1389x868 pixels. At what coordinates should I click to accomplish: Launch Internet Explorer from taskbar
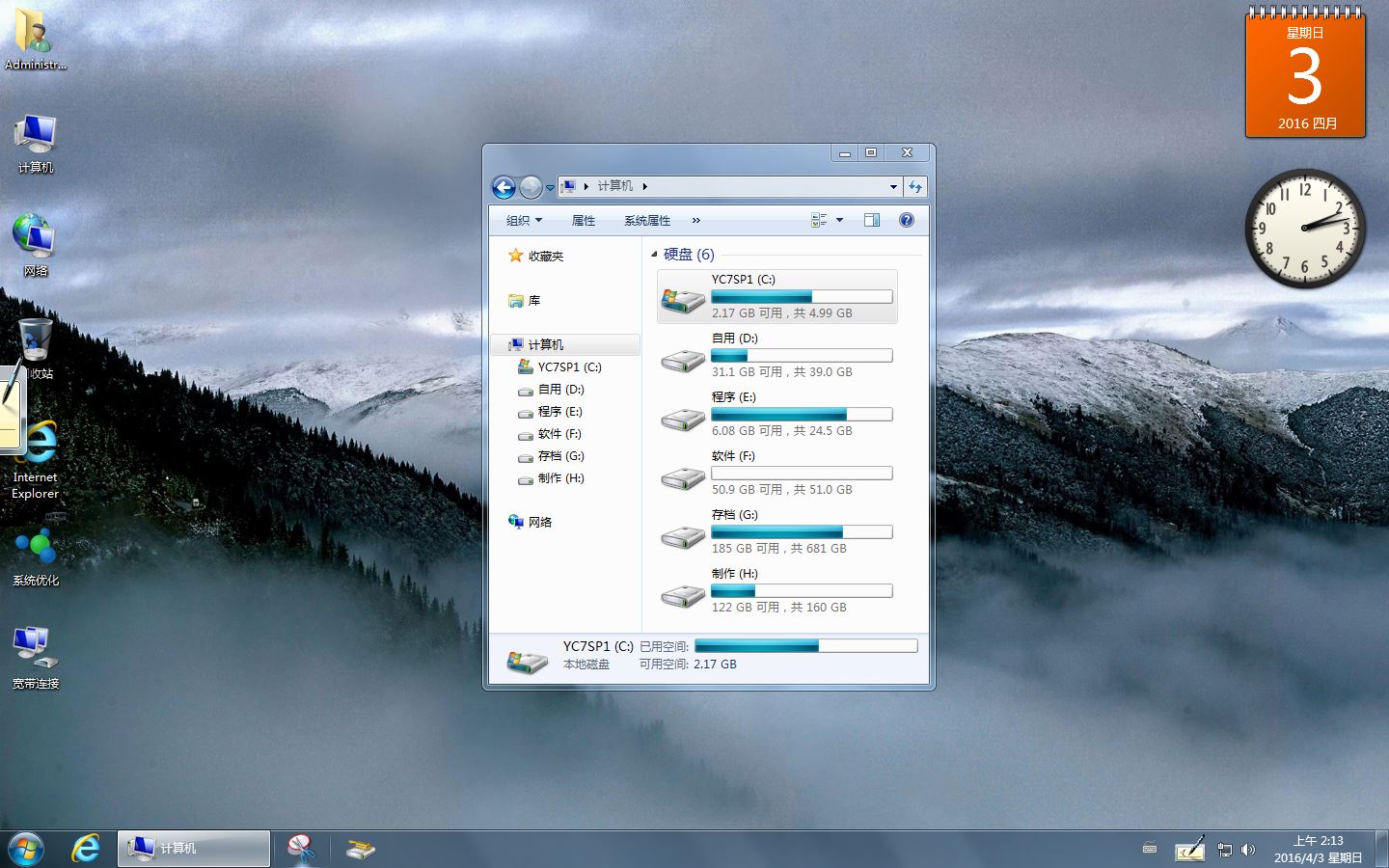point(86,849)
